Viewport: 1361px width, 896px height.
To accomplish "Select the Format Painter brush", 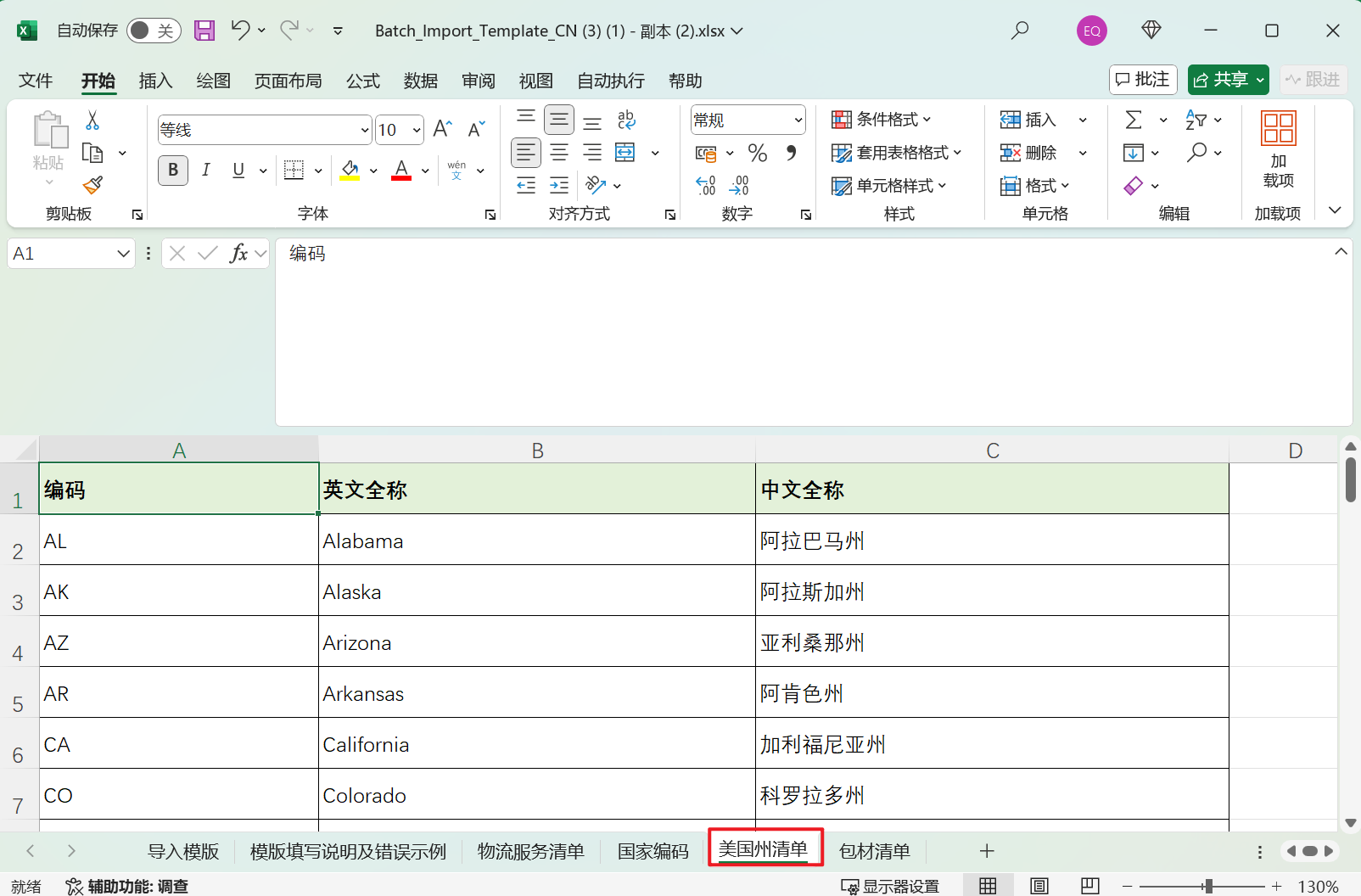I will (92, 185).
